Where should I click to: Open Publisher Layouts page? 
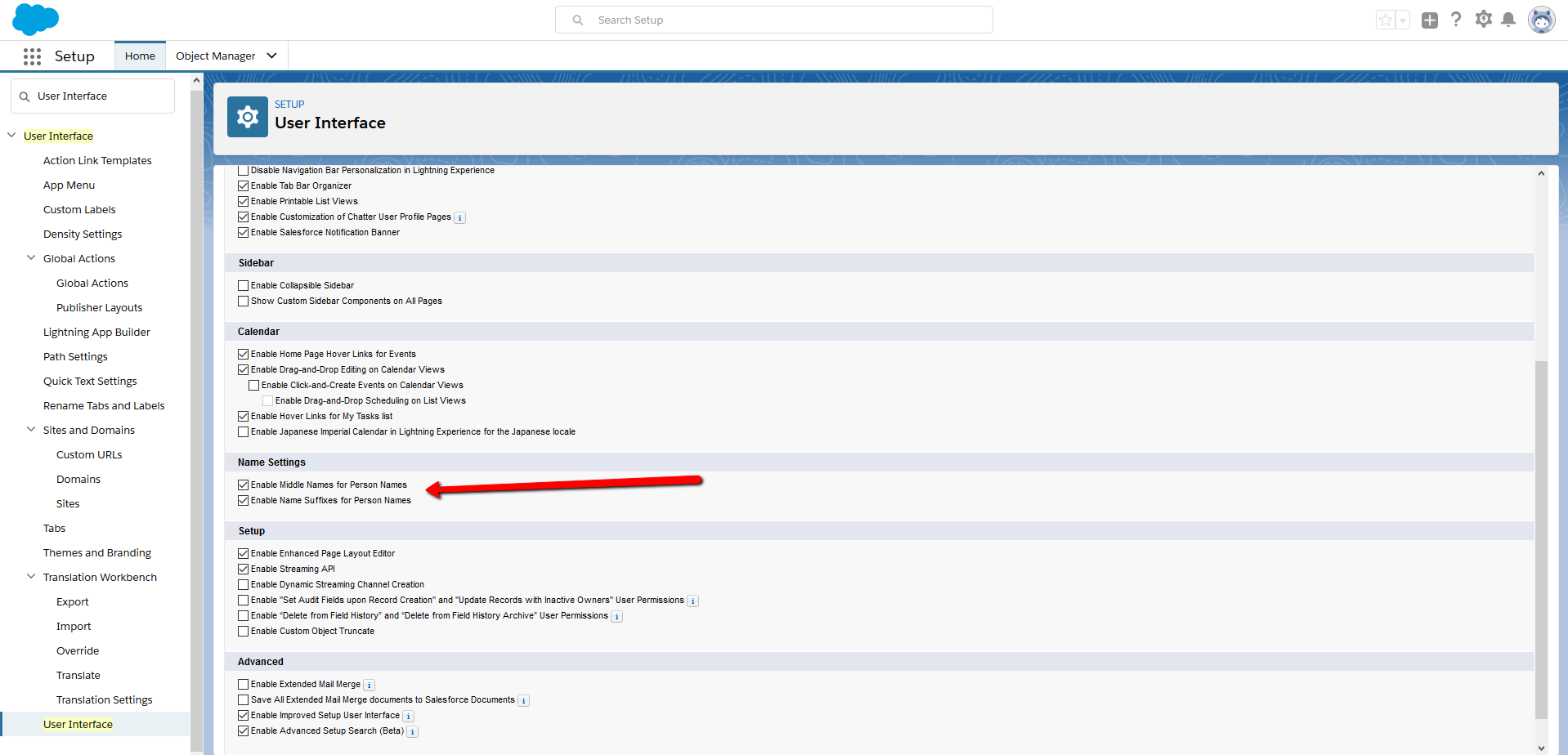pyautogui.click(x=99, y=308)
